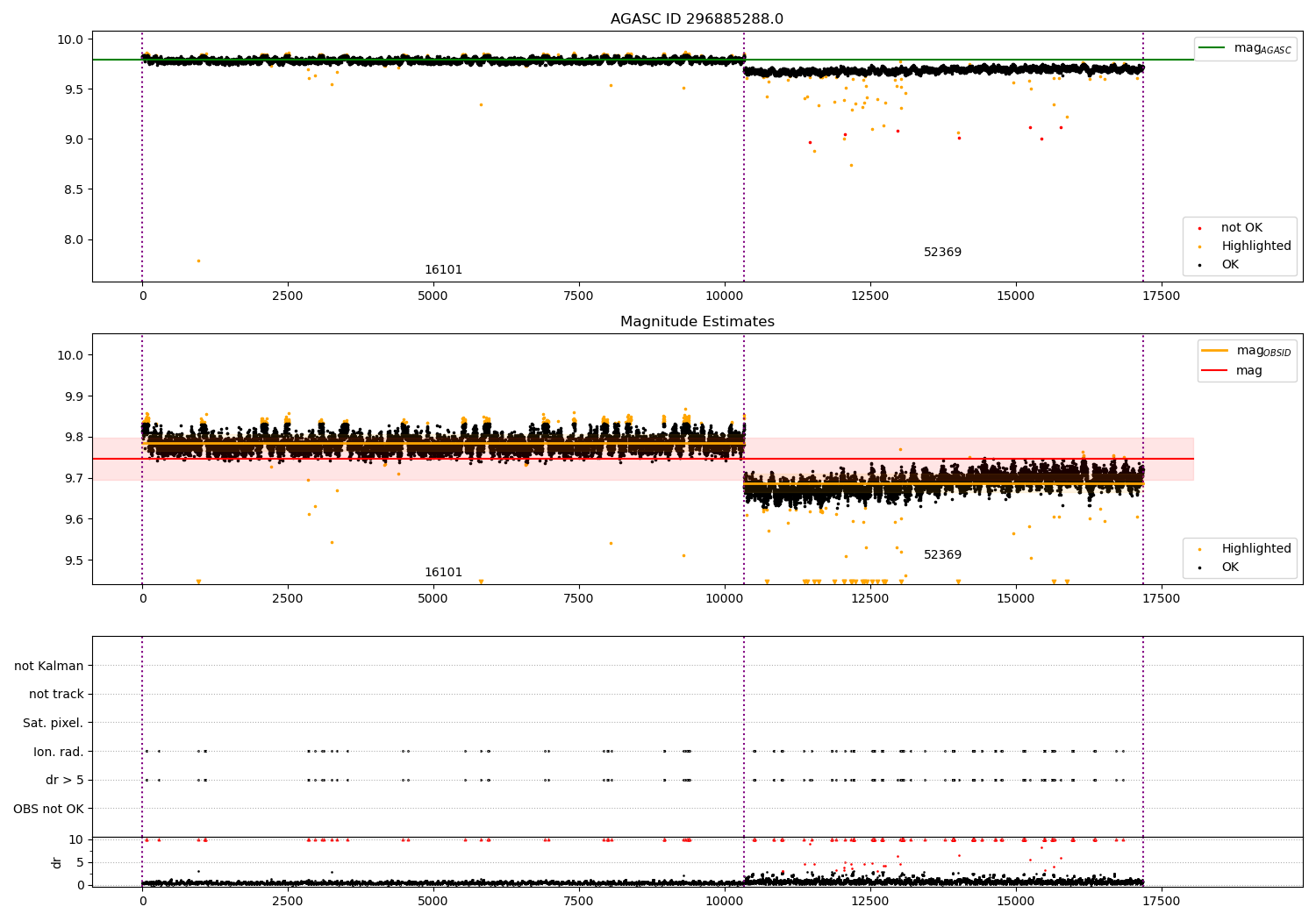
Task: Click '16101' label in Magnitude Estimates plot
Action: [x=443, y=573]
